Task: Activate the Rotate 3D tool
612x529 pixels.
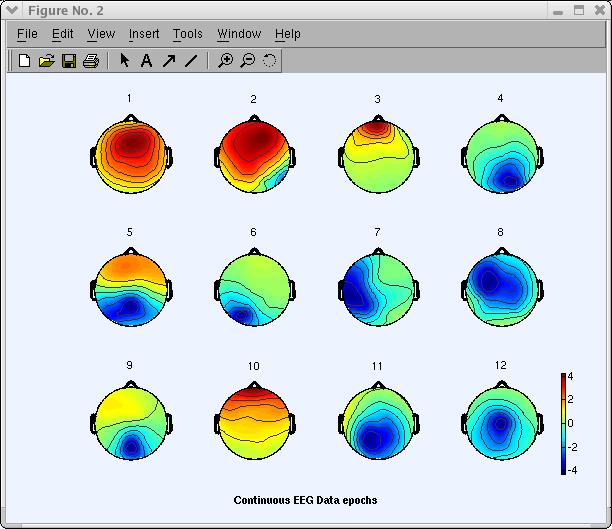Action: tap(269, 61)
